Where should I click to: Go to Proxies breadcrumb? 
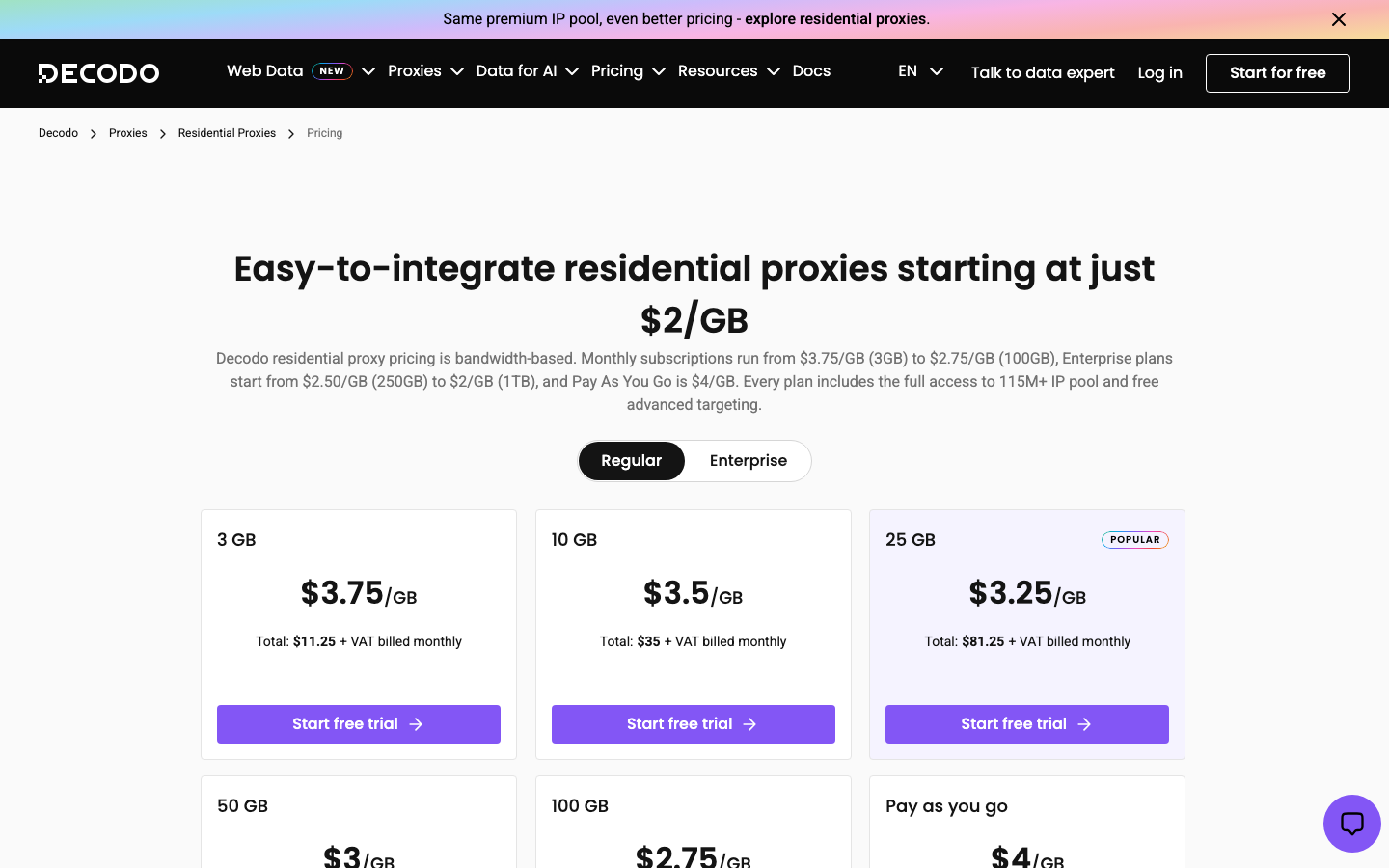[127, 133]
